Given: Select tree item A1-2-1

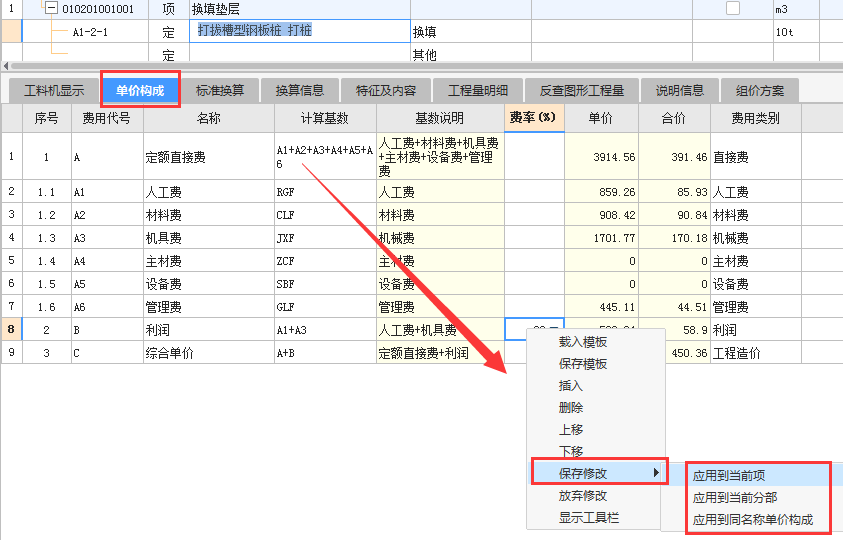Looking at the screenshot, I should point(90,32).
